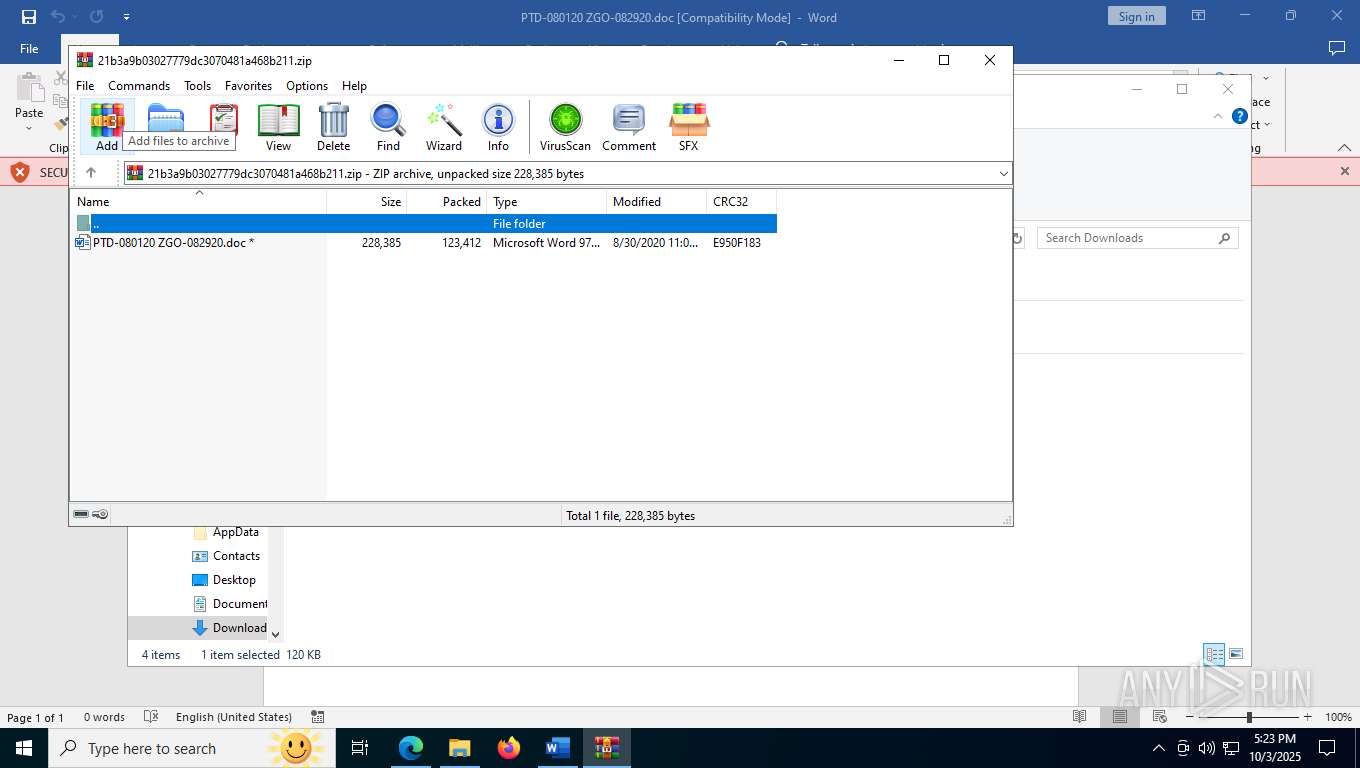Sort by CRC32 column header
Screen dimensions: 1360x768
(x=741, y=202)
